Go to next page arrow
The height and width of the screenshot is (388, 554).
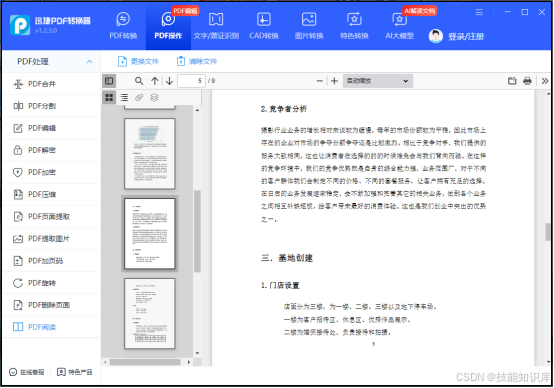click(170, 81)
